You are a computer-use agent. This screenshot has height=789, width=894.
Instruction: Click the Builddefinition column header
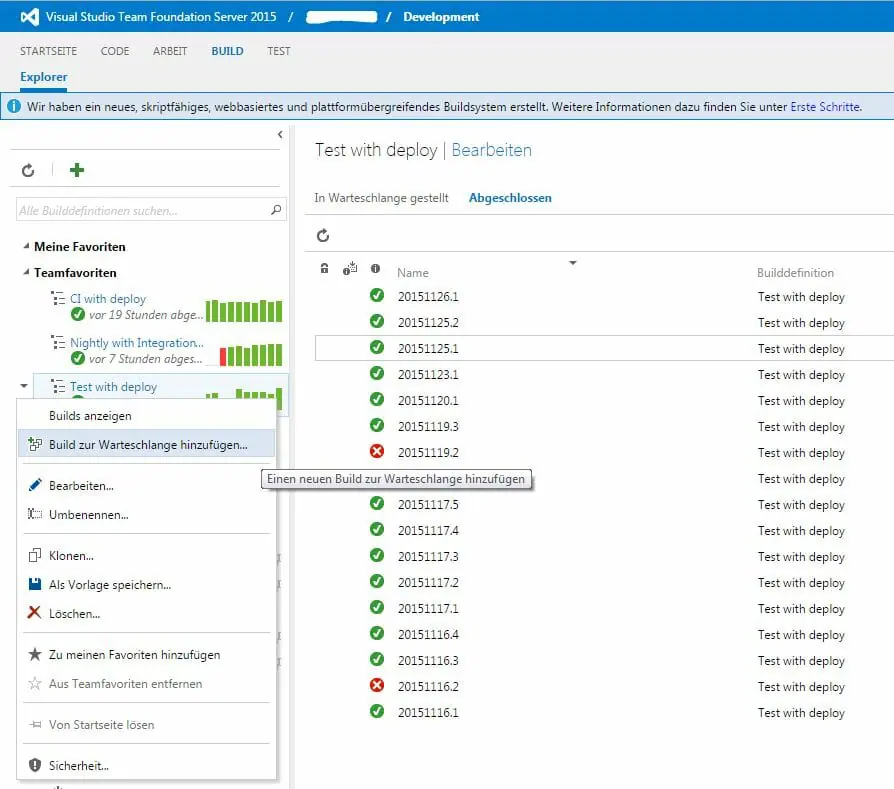tap(795, 273)
